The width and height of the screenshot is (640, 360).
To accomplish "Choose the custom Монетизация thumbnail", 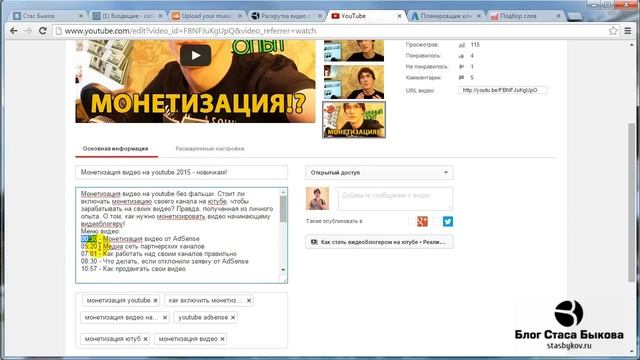I will [353, 120].
